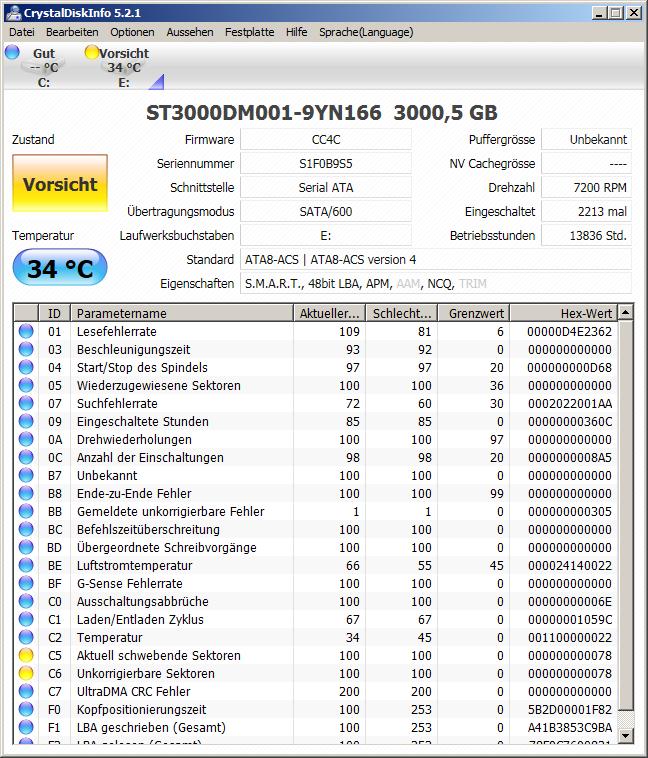Click the Aktueller... column header
Screen dimensions: 648x758
pyautogui.click(x=329, y=313)
